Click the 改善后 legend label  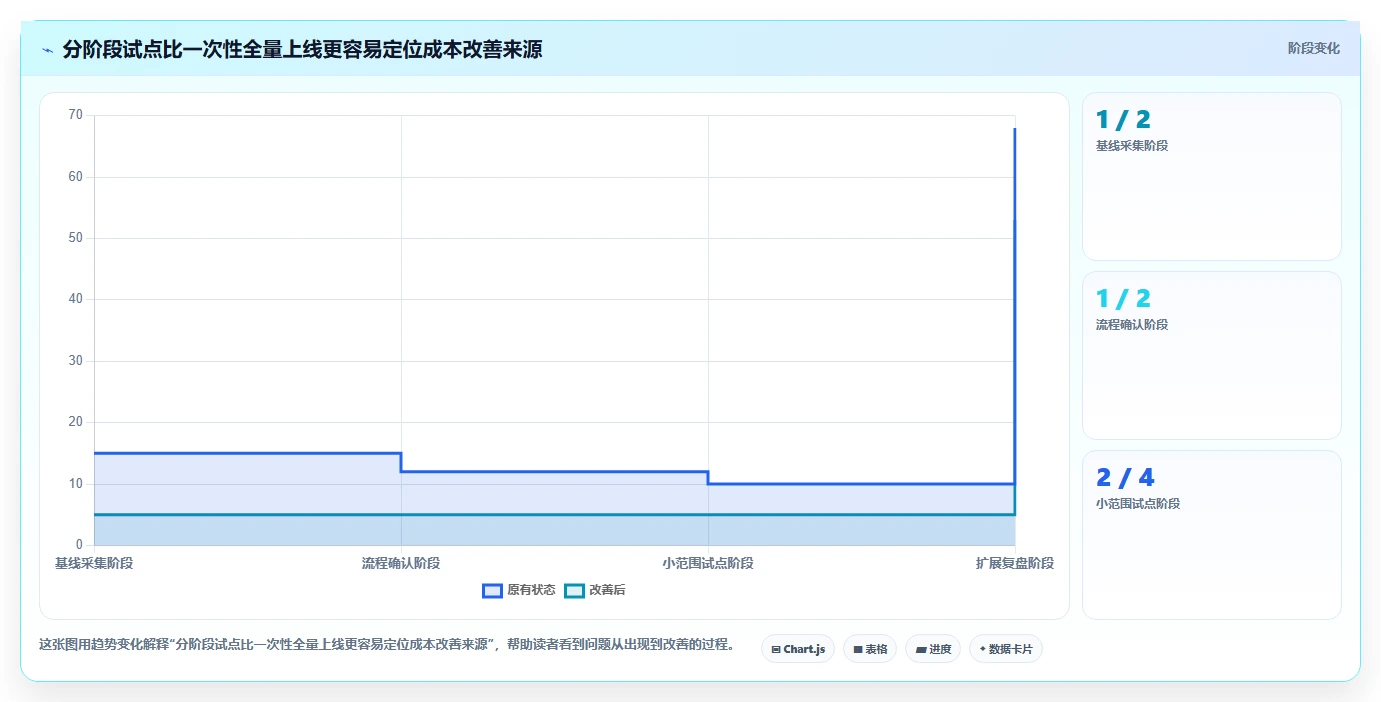[607, 591]
